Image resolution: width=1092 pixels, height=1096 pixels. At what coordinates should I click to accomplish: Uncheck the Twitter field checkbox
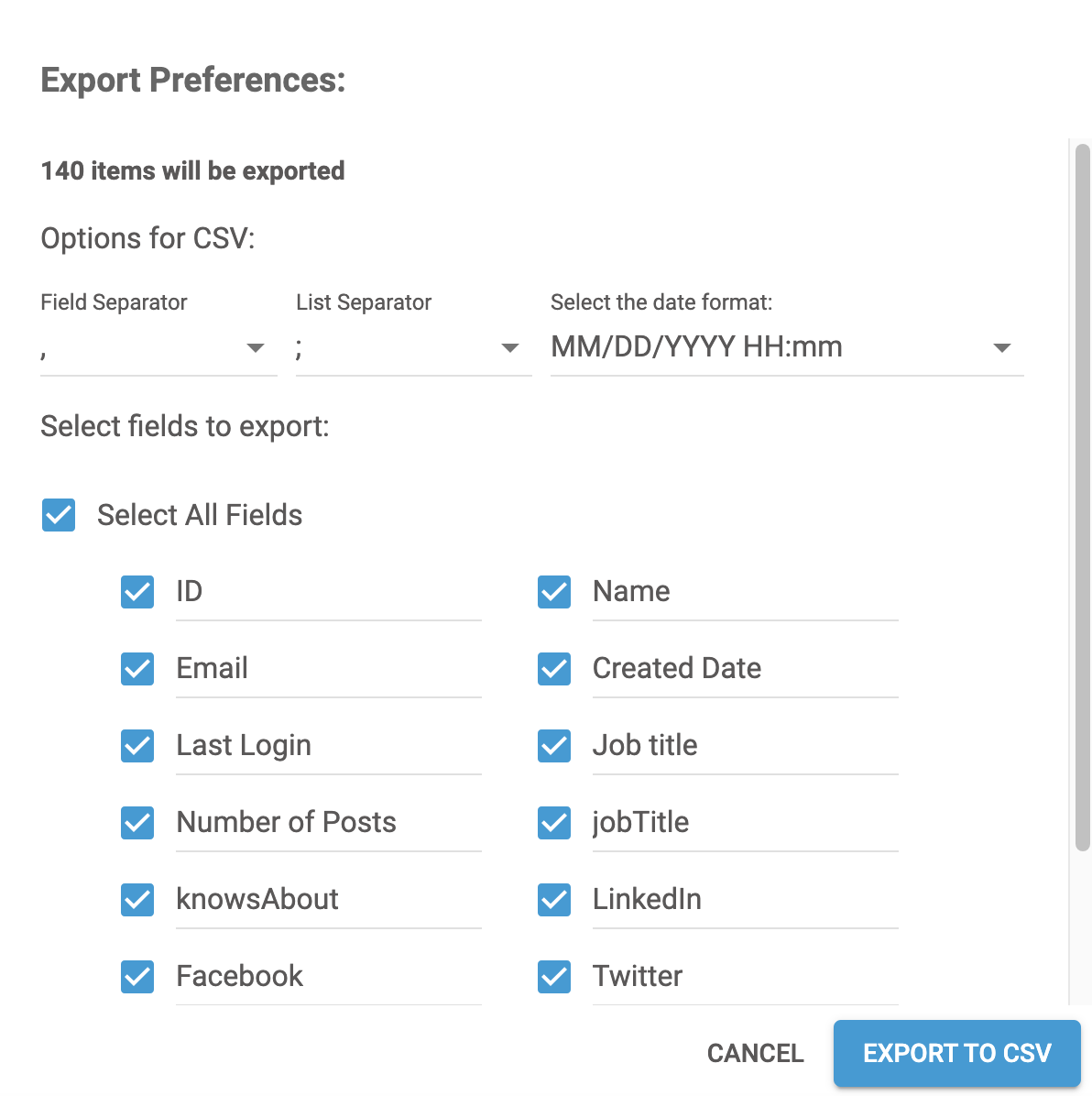pyautogui.click(x=554, y=977)
